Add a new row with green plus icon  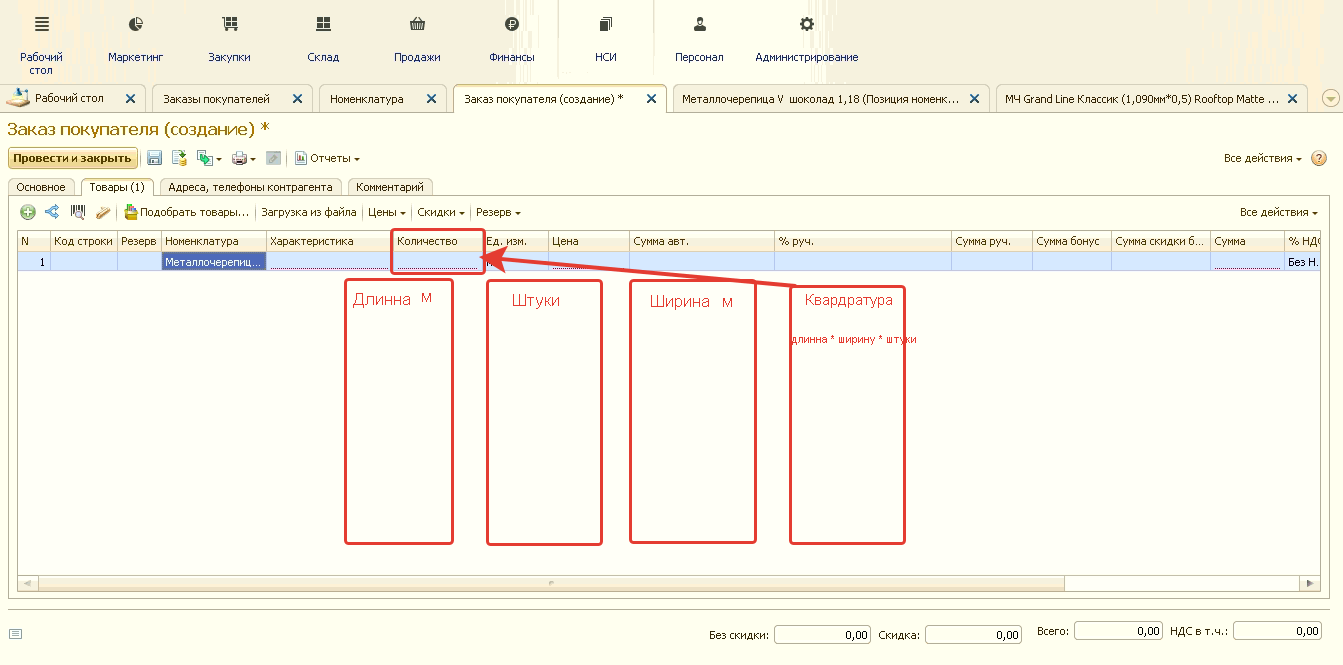click(x=28, y=212)
